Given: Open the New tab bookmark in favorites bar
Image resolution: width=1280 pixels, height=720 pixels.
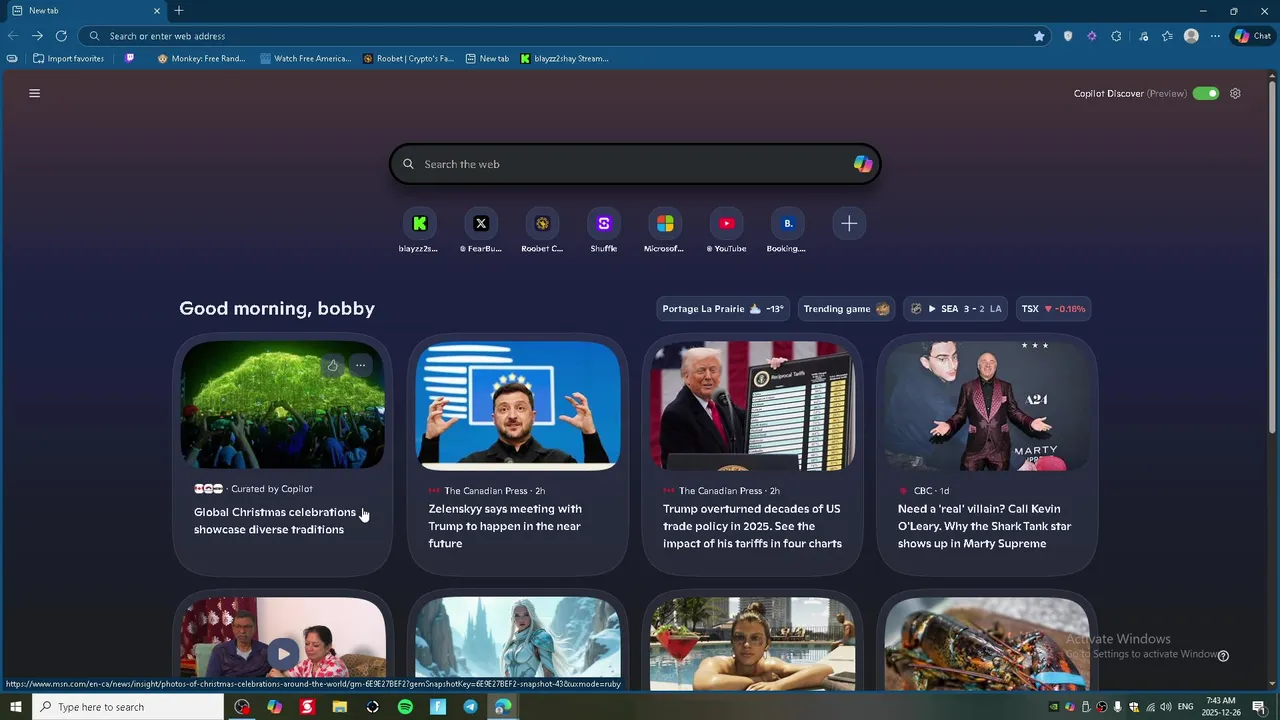Looking at the screenshot, I should coord(487,58).
